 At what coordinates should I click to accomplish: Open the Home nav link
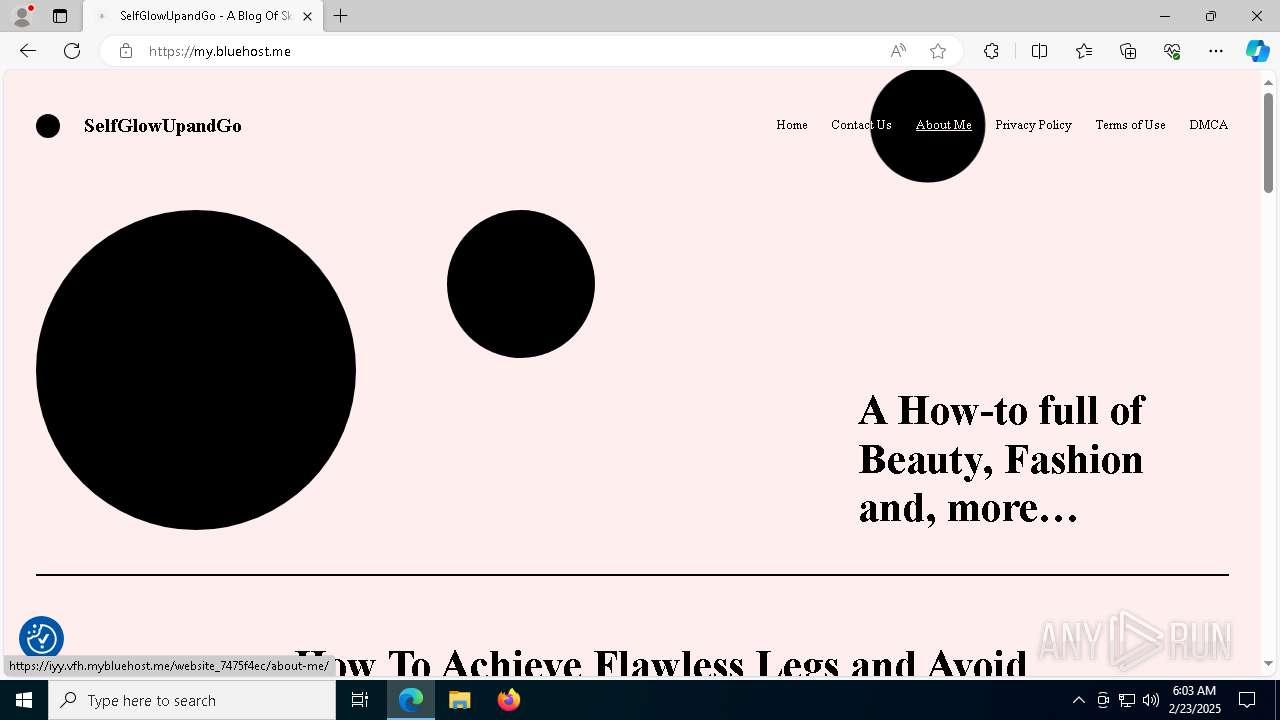click(792, 125)
